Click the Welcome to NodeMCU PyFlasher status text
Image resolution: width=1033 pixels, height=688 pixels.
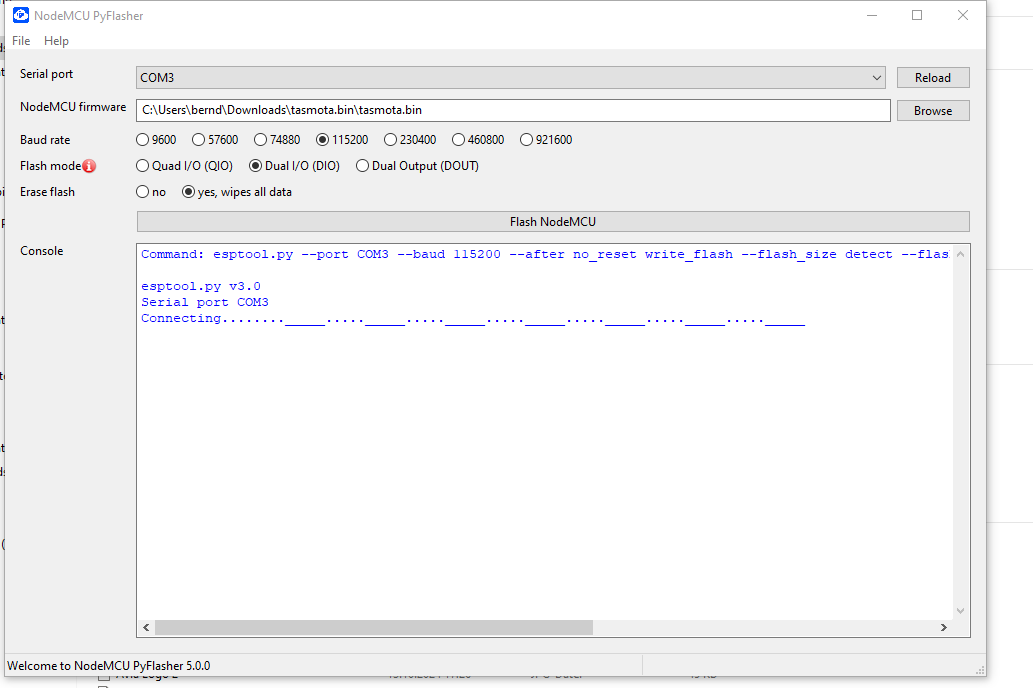point(109,666)
